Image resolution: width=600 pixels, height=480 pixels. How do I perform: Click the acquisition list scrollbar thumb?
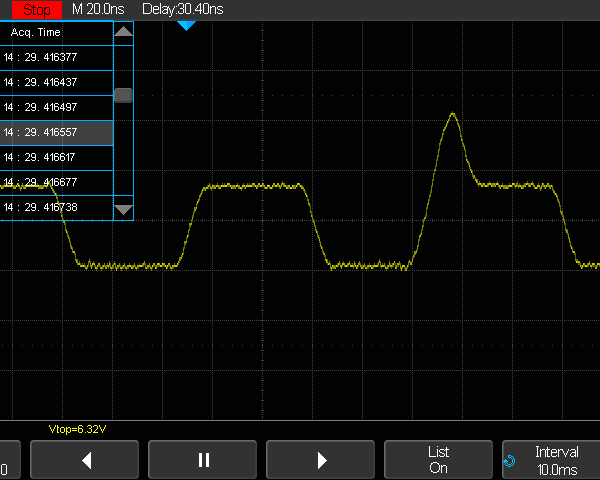coord(123,95)
